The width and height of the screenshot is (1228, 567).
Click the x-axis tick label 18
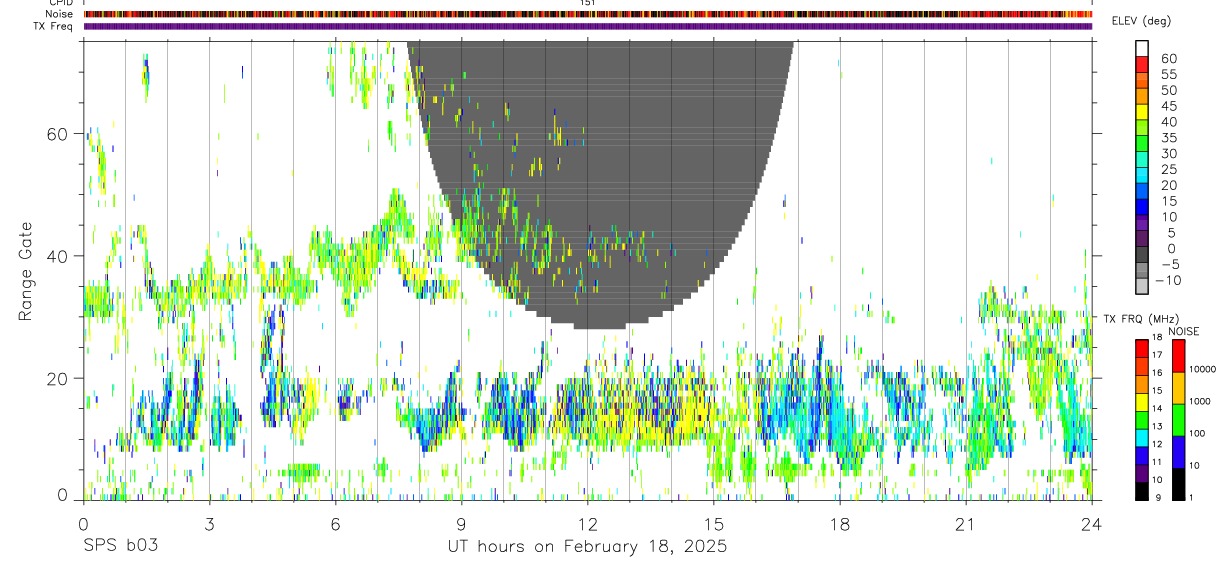pyautogui.click(x=839, y=523)
